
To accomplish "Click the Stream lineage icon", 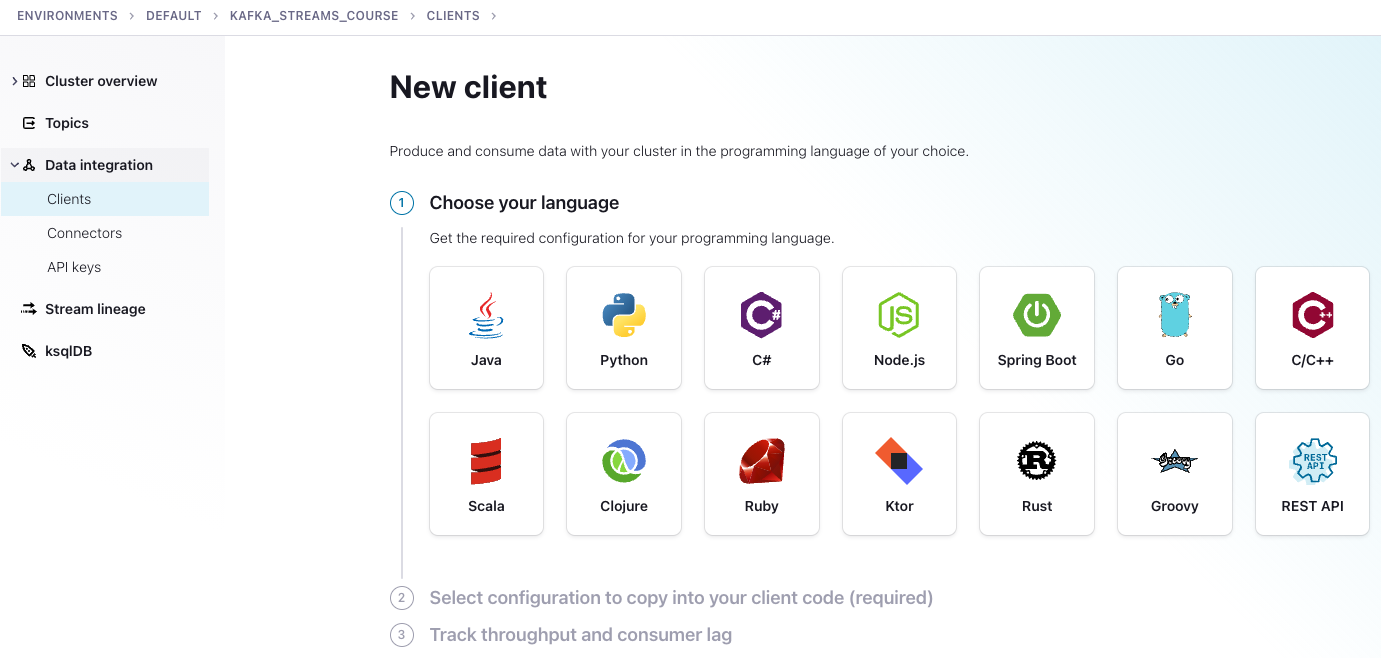I will (x=29, y=309).
